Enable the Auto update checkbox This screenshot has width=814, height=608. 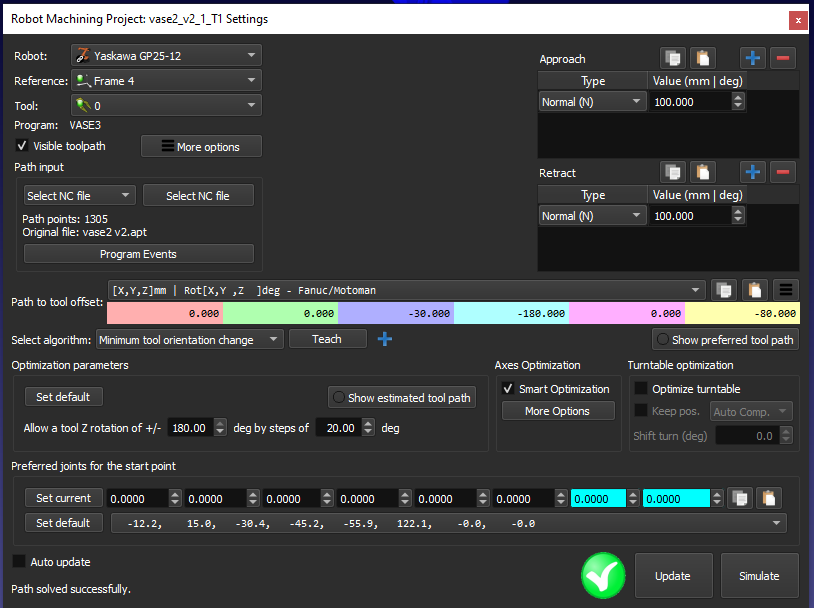click(19, 562)
